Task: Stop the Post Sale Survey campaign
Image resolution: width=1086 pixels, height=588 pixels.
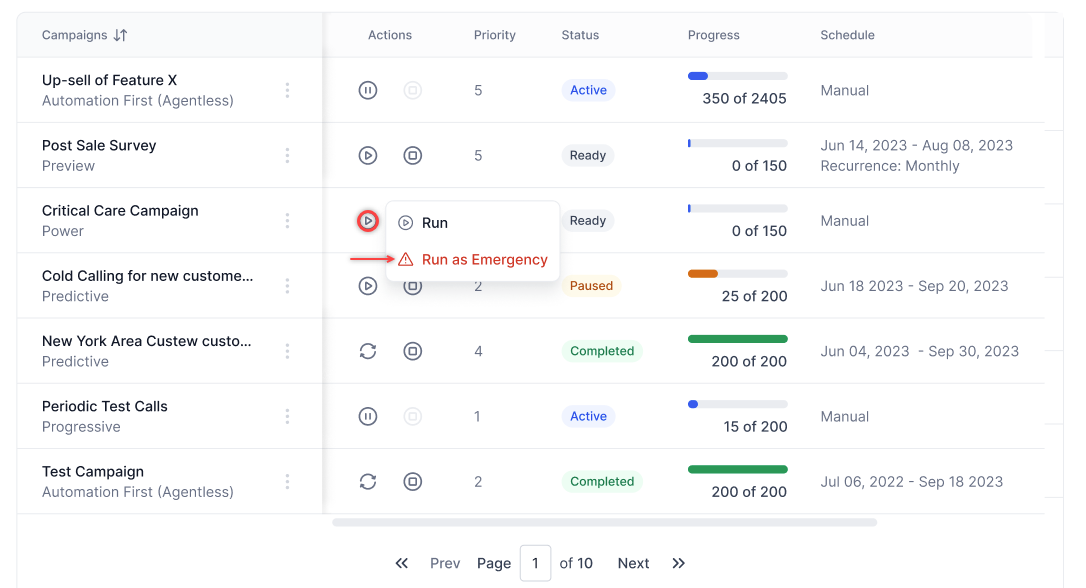Action: pyautogui.click(x=412, y=156)
